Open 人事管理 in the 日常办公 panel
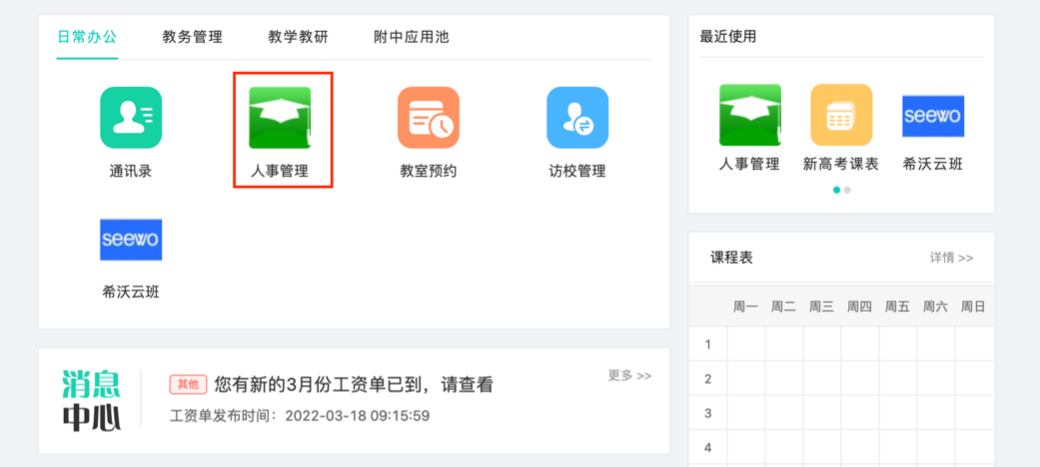This screenshot has width=1040, height=467. click(279, 118)
